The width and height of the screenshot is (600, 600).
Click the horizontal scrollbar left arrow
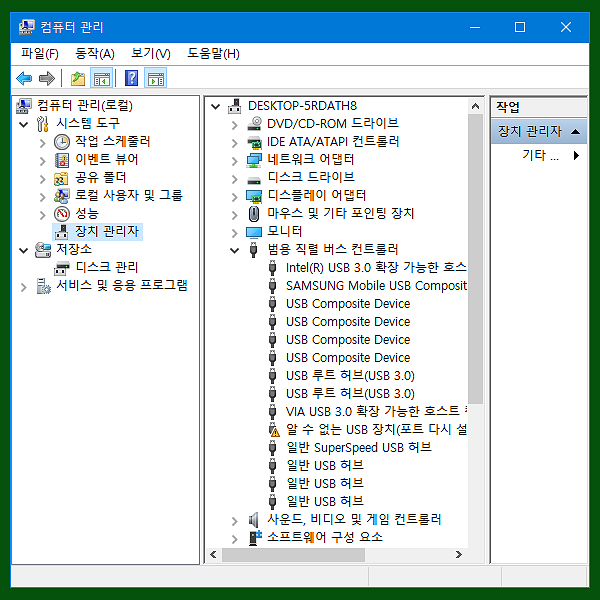coord(214,554)
